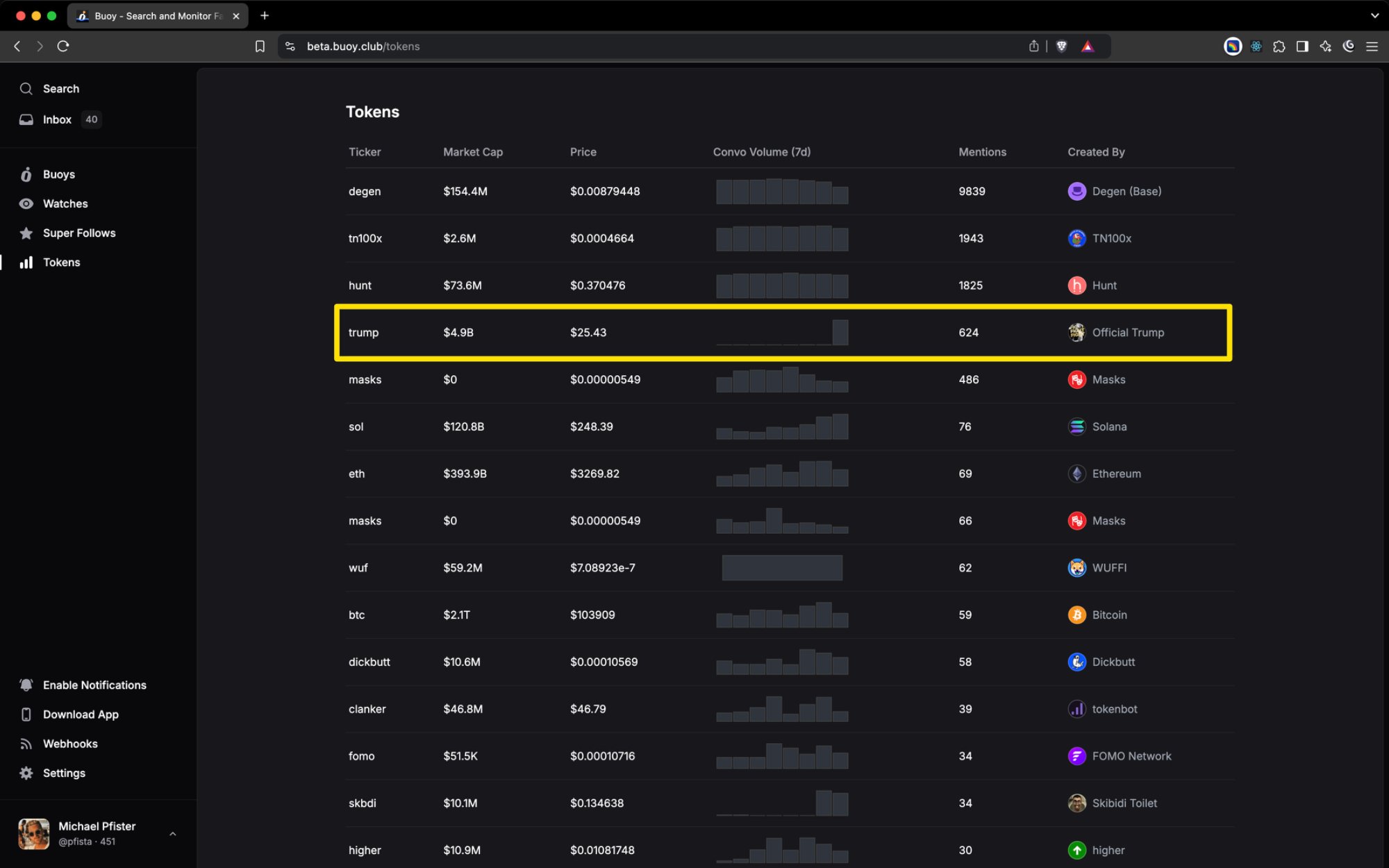Viewport: 1389px width, 868px height.
Task: Open a new browser tab with plus
Action: click(265, 15)
